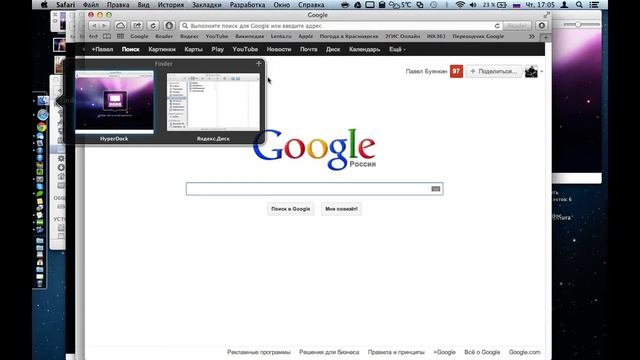Launch Google Chrome from the Dock
This screenshot has height=360, width=640.
(x=41, y=127)
